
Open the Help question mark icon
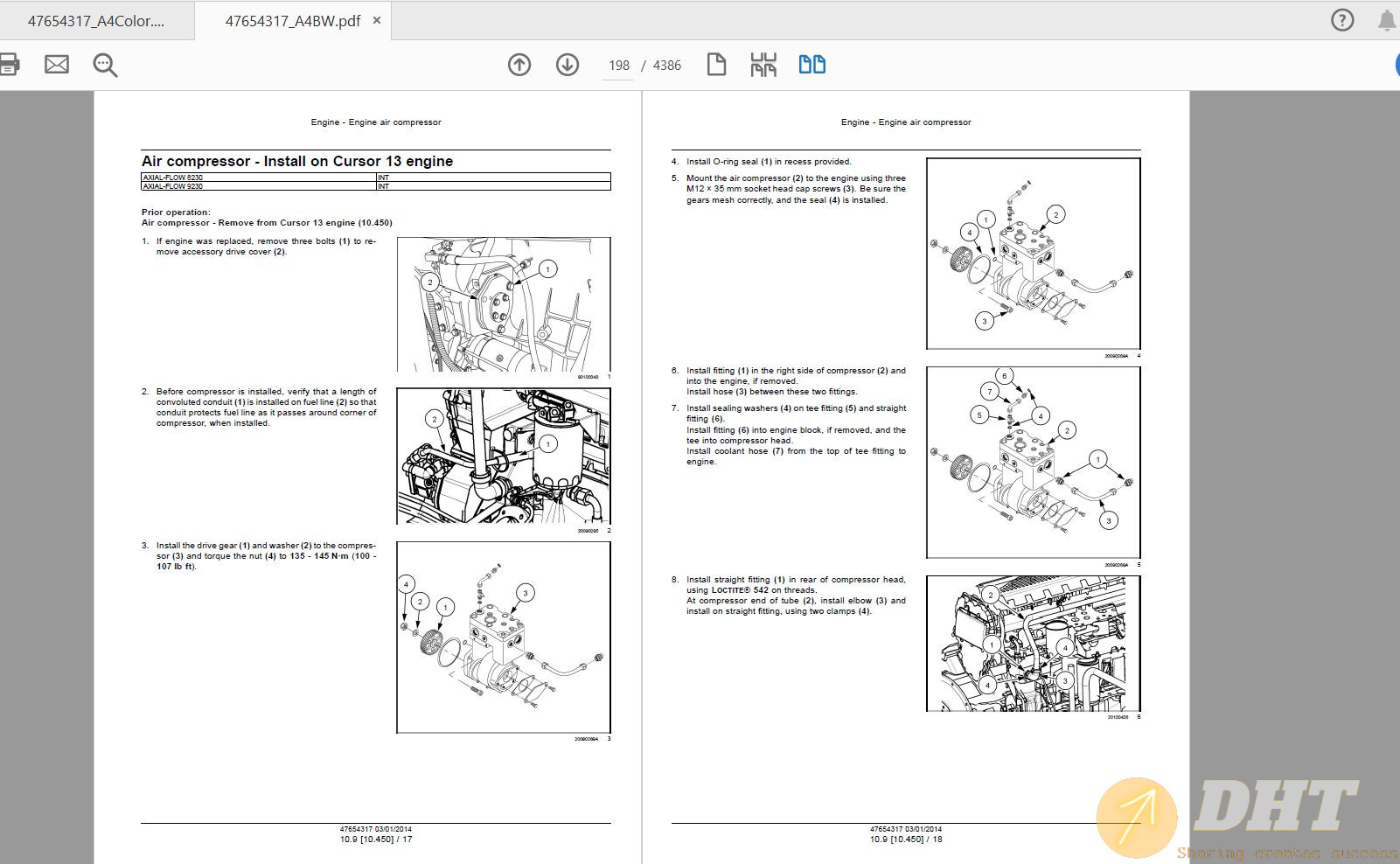1342,20
